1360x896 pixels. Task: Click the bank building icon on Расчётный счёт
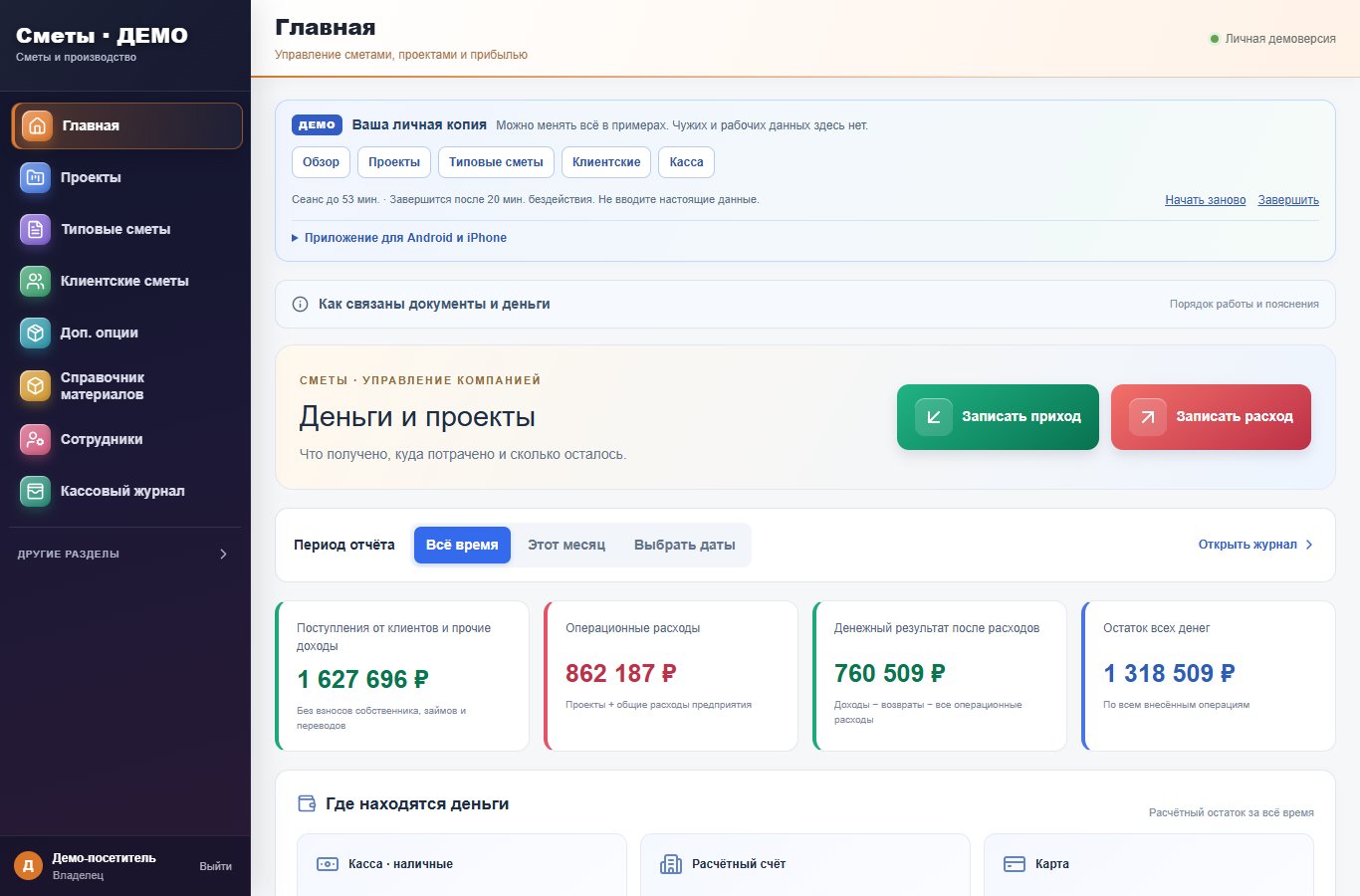(671, 864)
